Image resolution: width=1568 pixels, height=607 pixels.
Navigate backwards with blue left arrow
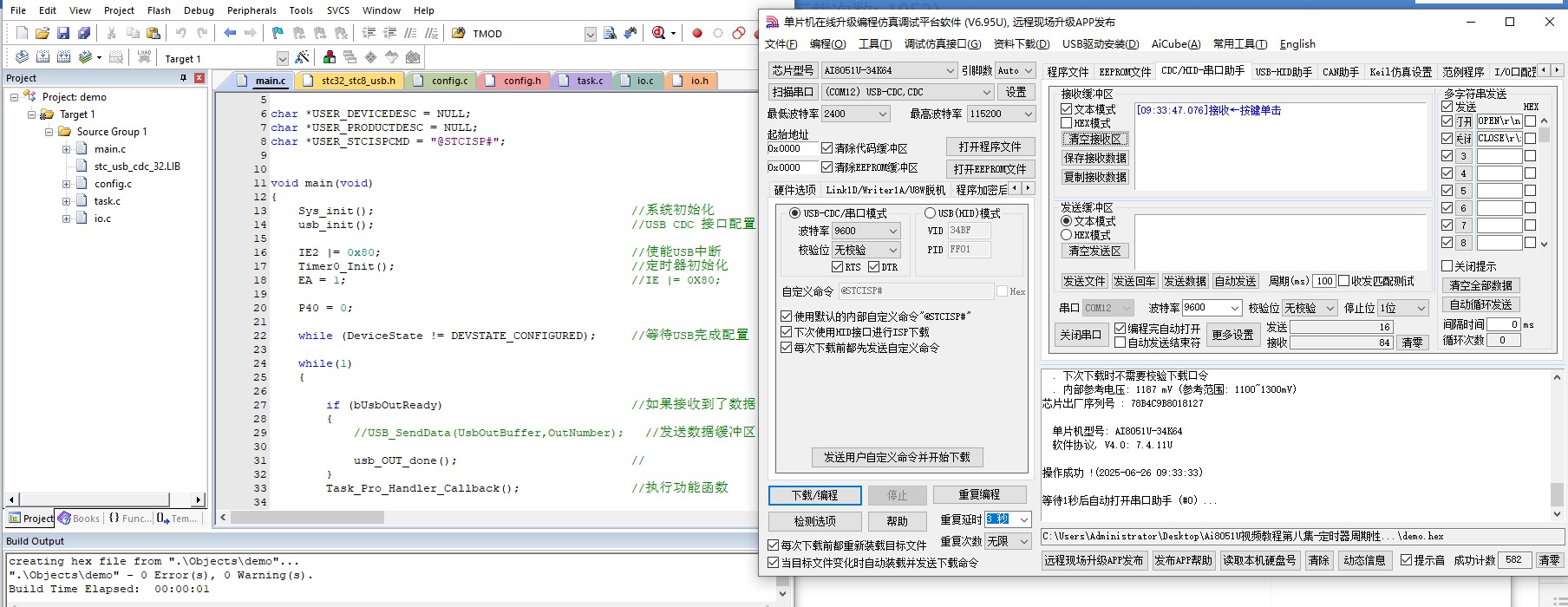point(230,33)
